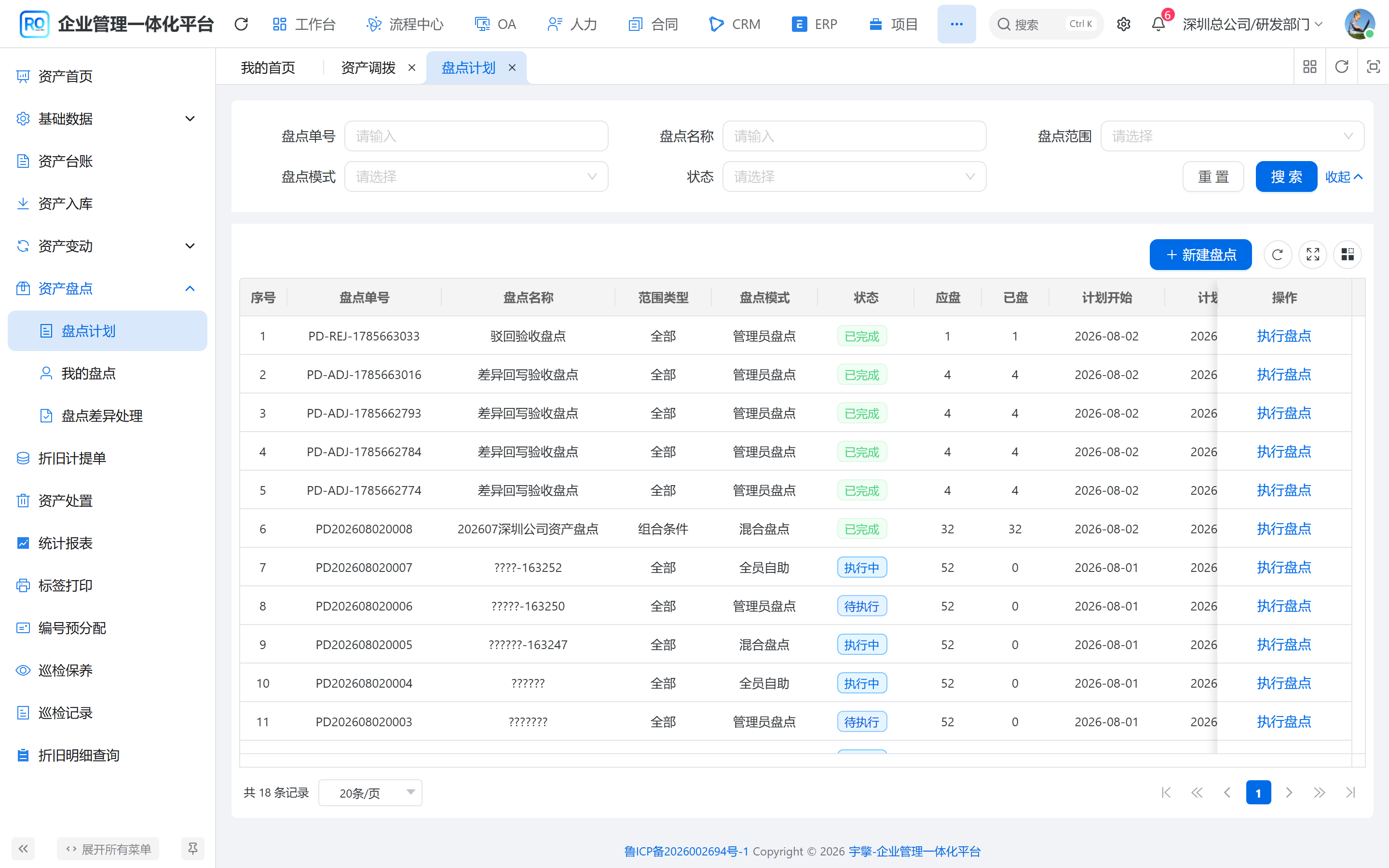
Task: Expand the table to full screen icon
Action: 1313,254
